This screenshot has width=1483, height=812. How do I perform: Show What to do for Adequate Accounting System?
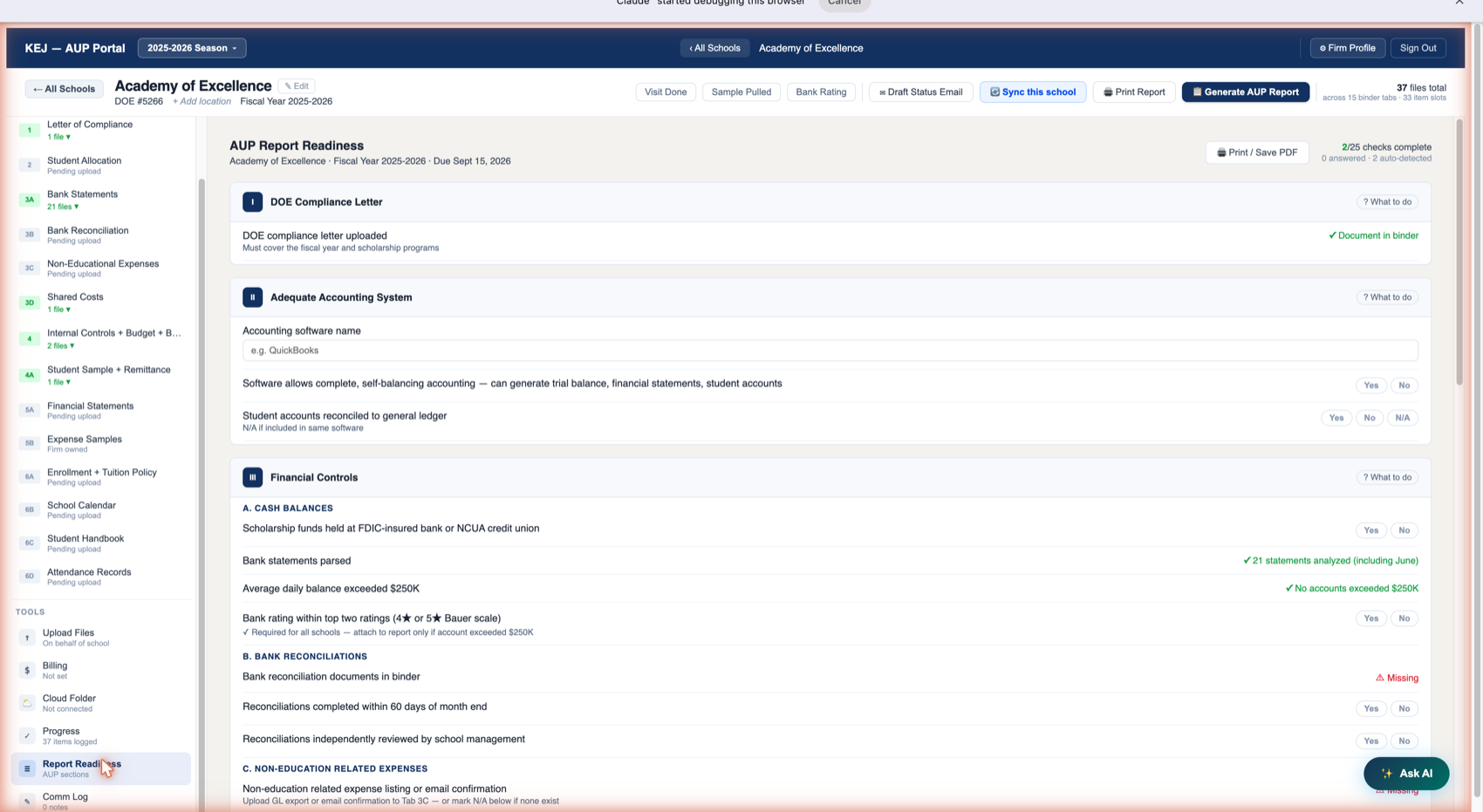pos(1387,297)
